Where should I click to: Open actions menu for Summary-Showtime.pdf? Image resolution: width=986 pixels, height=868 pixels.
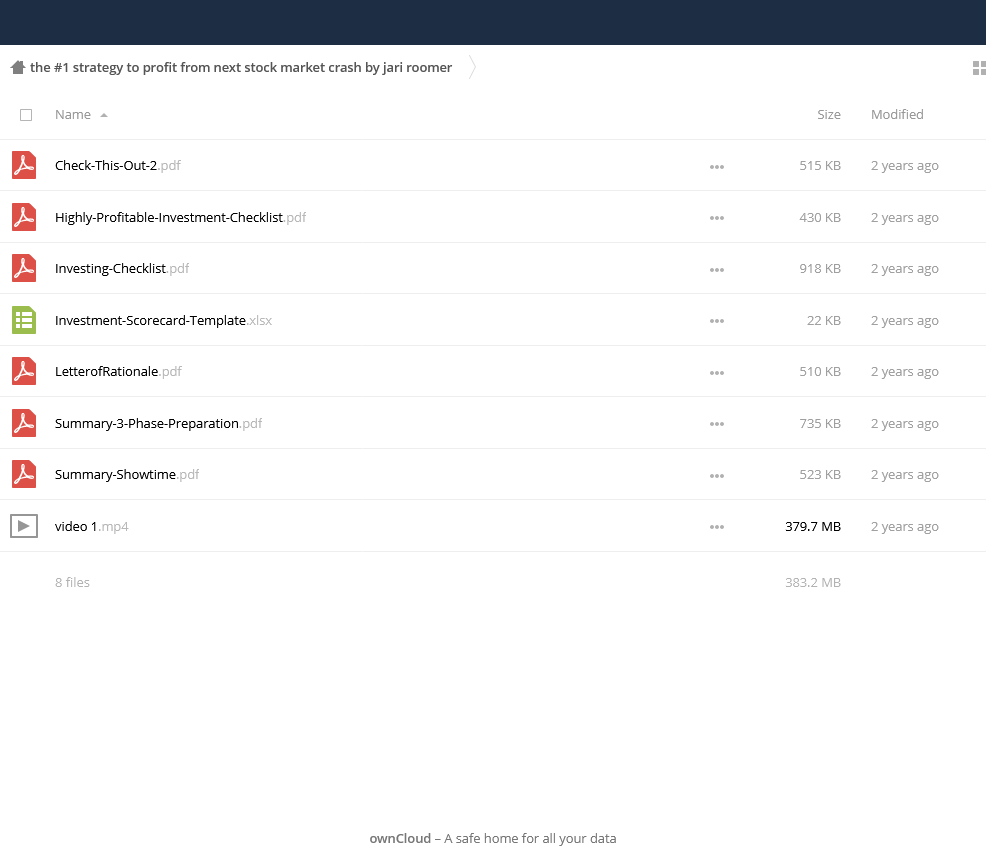(717, 476)
